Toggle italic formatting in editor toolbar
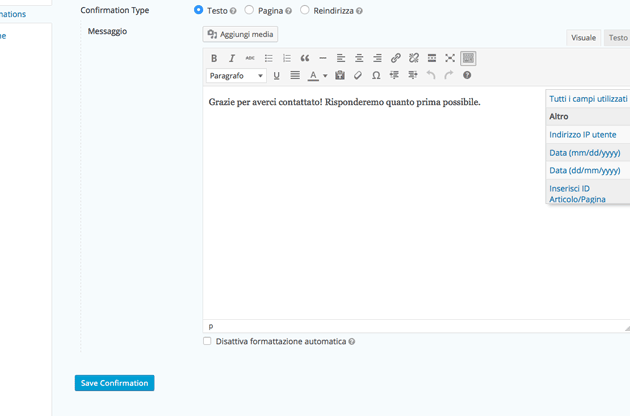 click(232, 58)
